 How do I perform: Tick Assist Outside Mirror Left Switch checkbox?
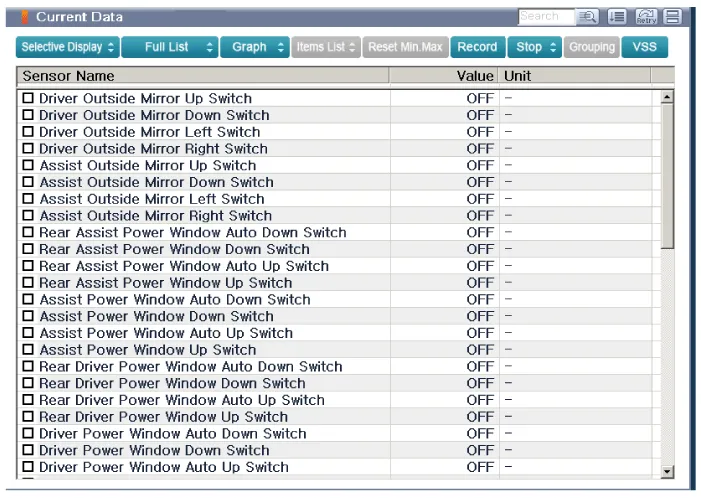point(29,199)
